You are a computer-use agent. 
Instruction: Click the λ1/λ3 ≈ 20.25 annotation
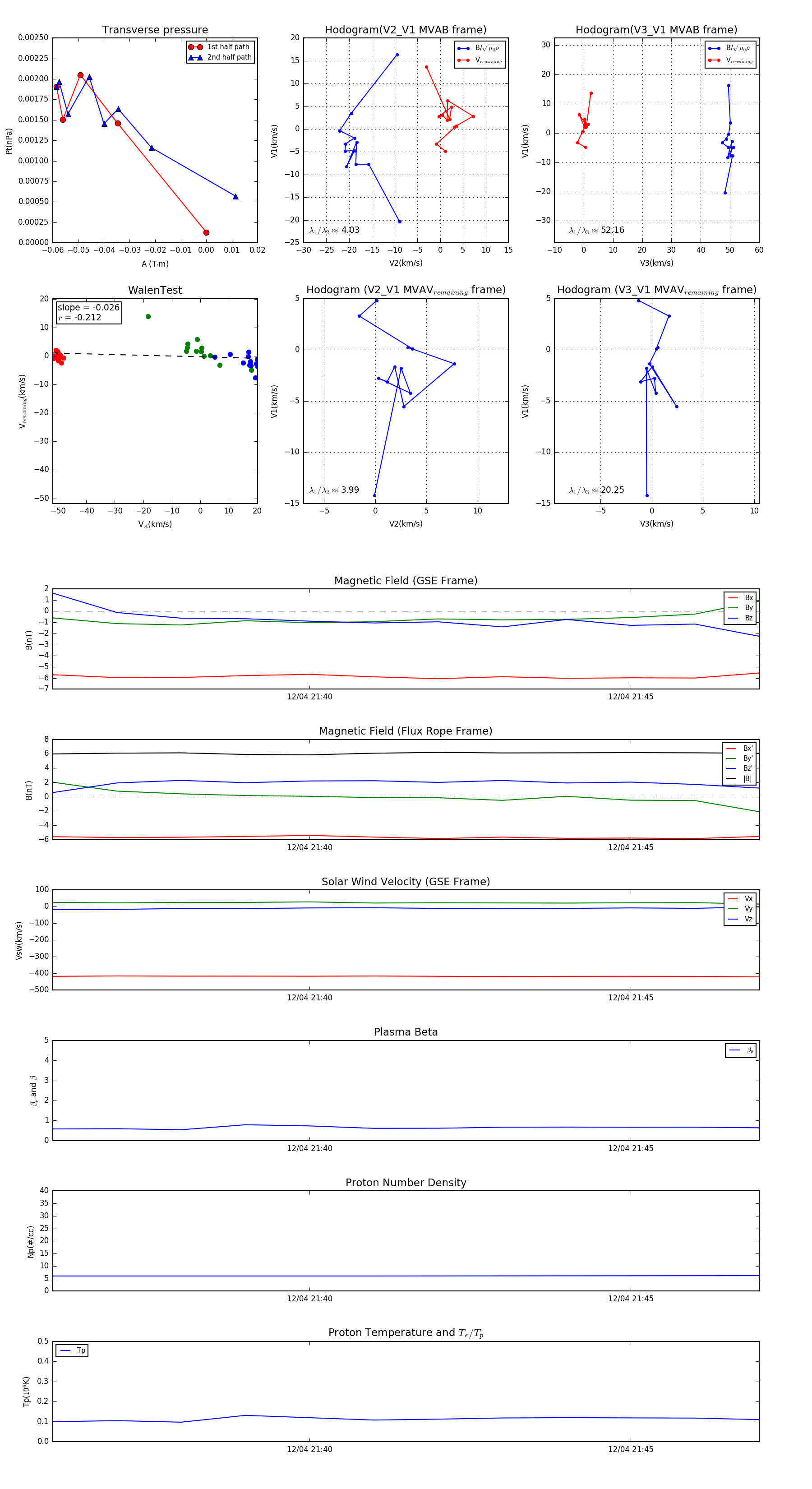[x=596, y=490]
